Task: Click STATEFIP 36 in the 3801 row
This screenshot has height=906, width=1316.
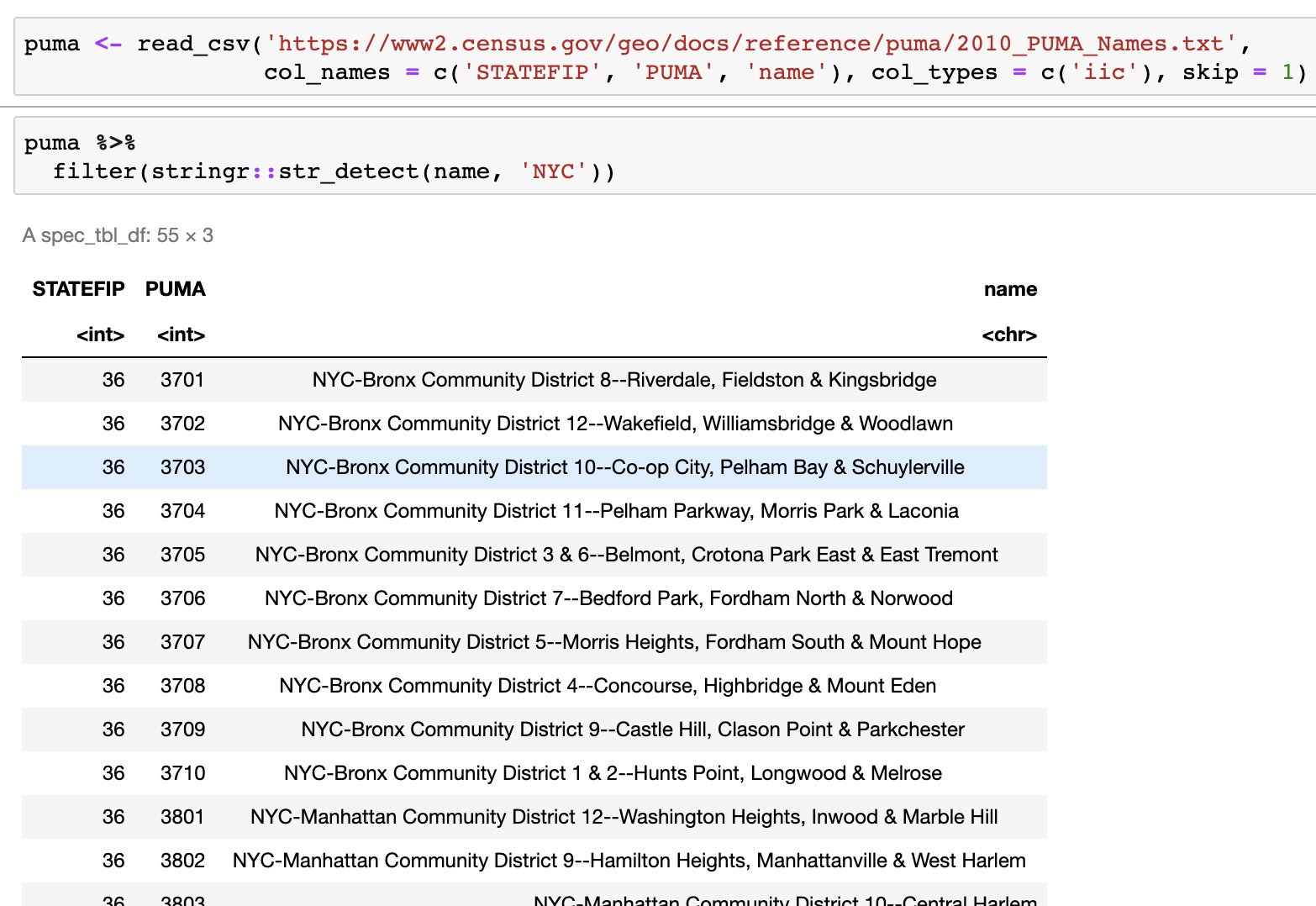Action: pyautogui.click(x=113, y=817)
